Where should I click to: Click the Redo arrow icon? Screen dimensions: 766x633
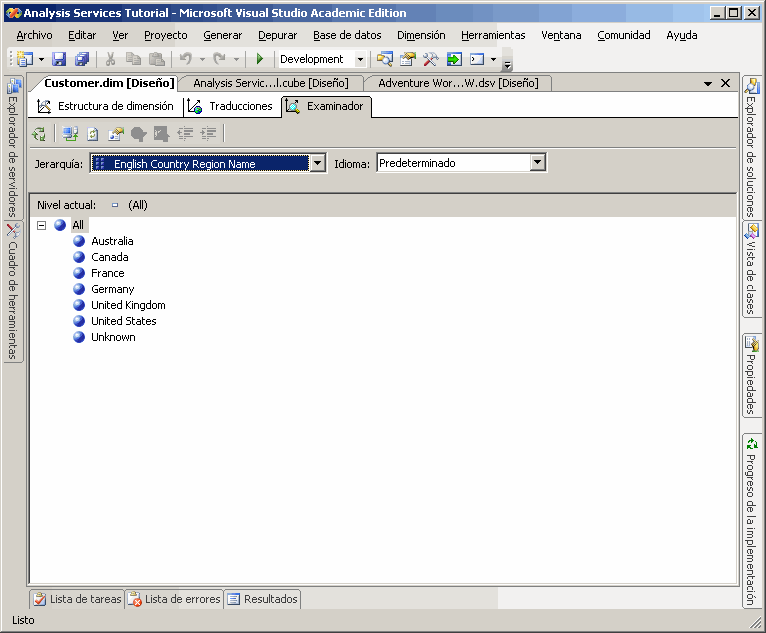coord(220,59)
